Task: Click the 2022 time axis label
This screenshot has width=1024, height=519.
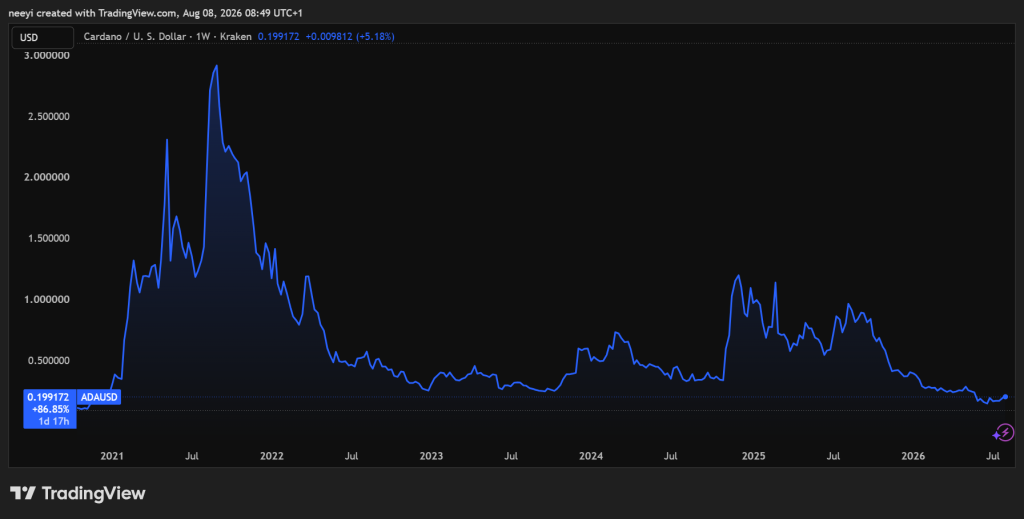Action: [x=272, y=456]
